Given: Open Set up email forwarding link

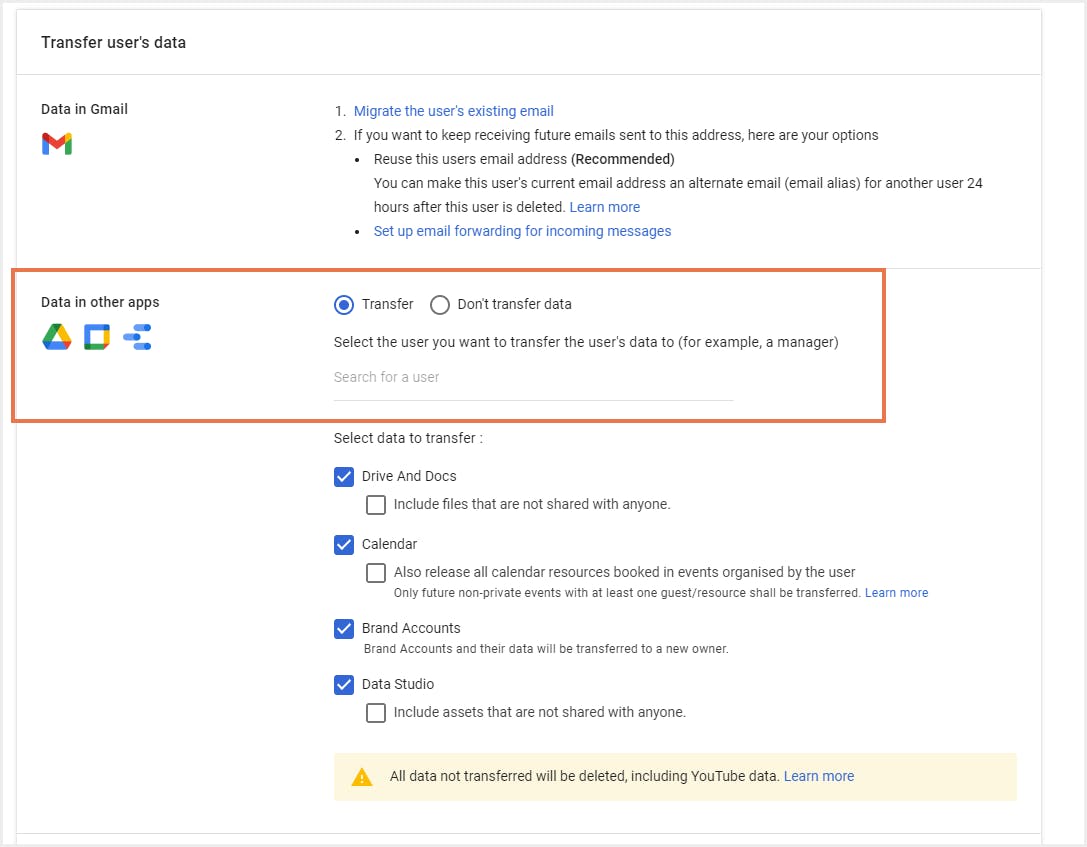Looking at the screenshot, I should [522, 231].
